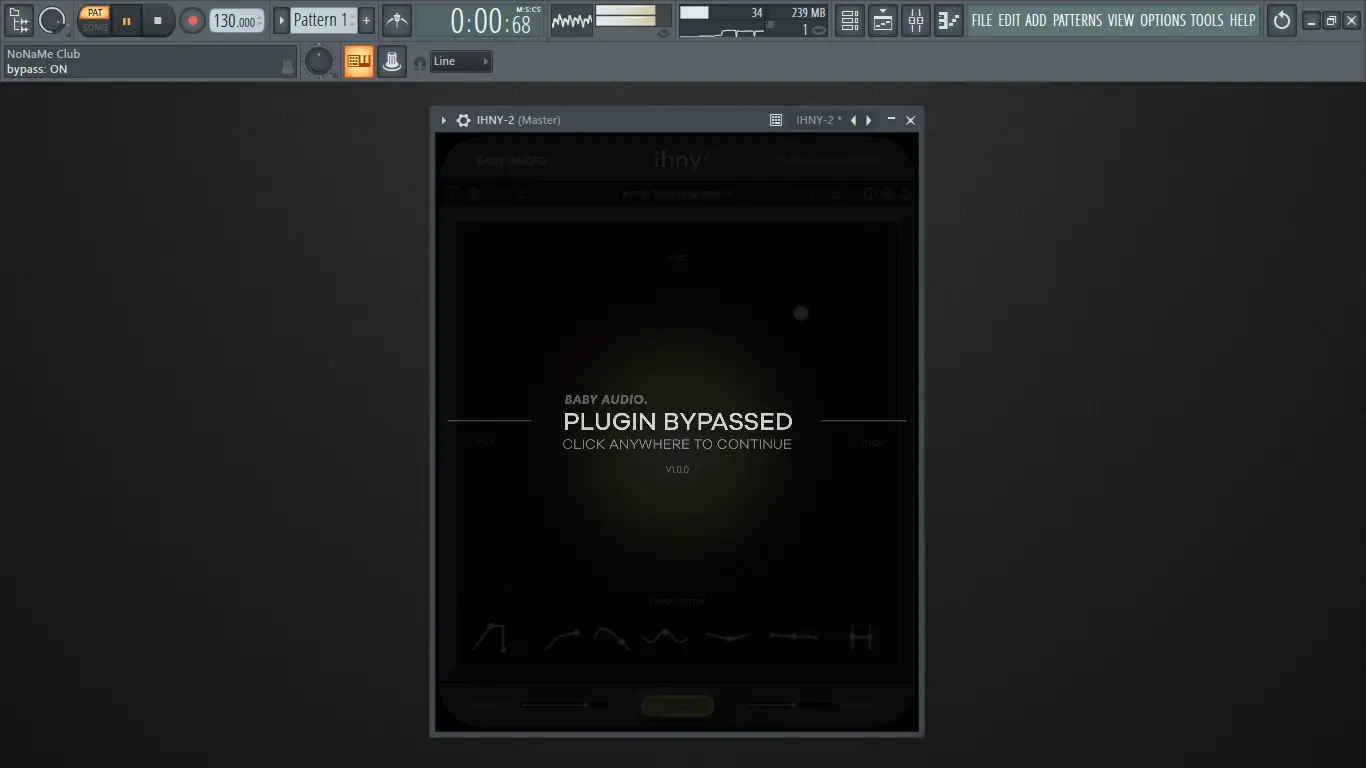Open the FILE menu

click(x=982, y=20)
